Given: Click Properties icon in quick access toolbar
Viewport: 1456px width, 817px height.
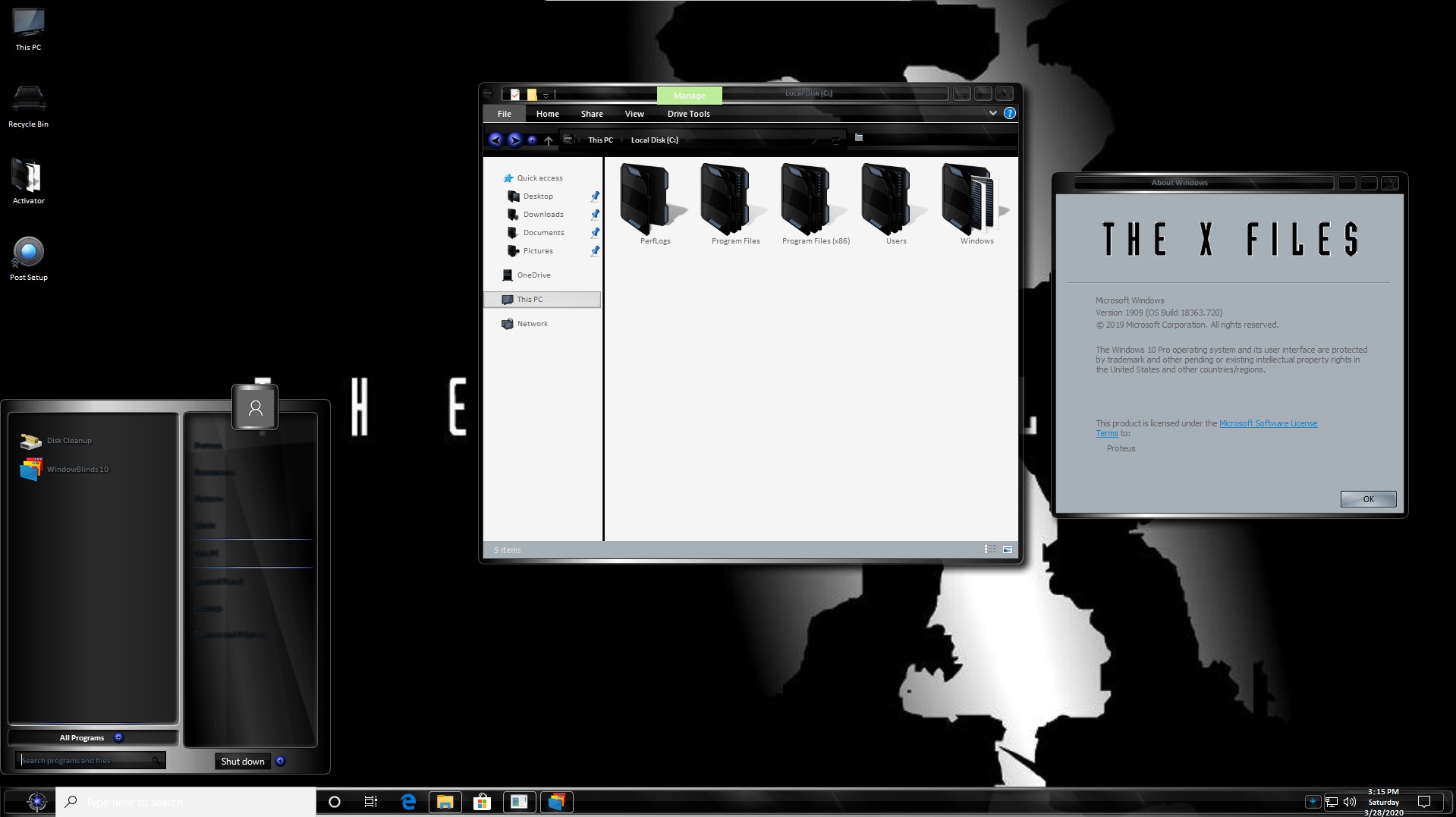Looking at the screenshot, I should tap(515, 95).
